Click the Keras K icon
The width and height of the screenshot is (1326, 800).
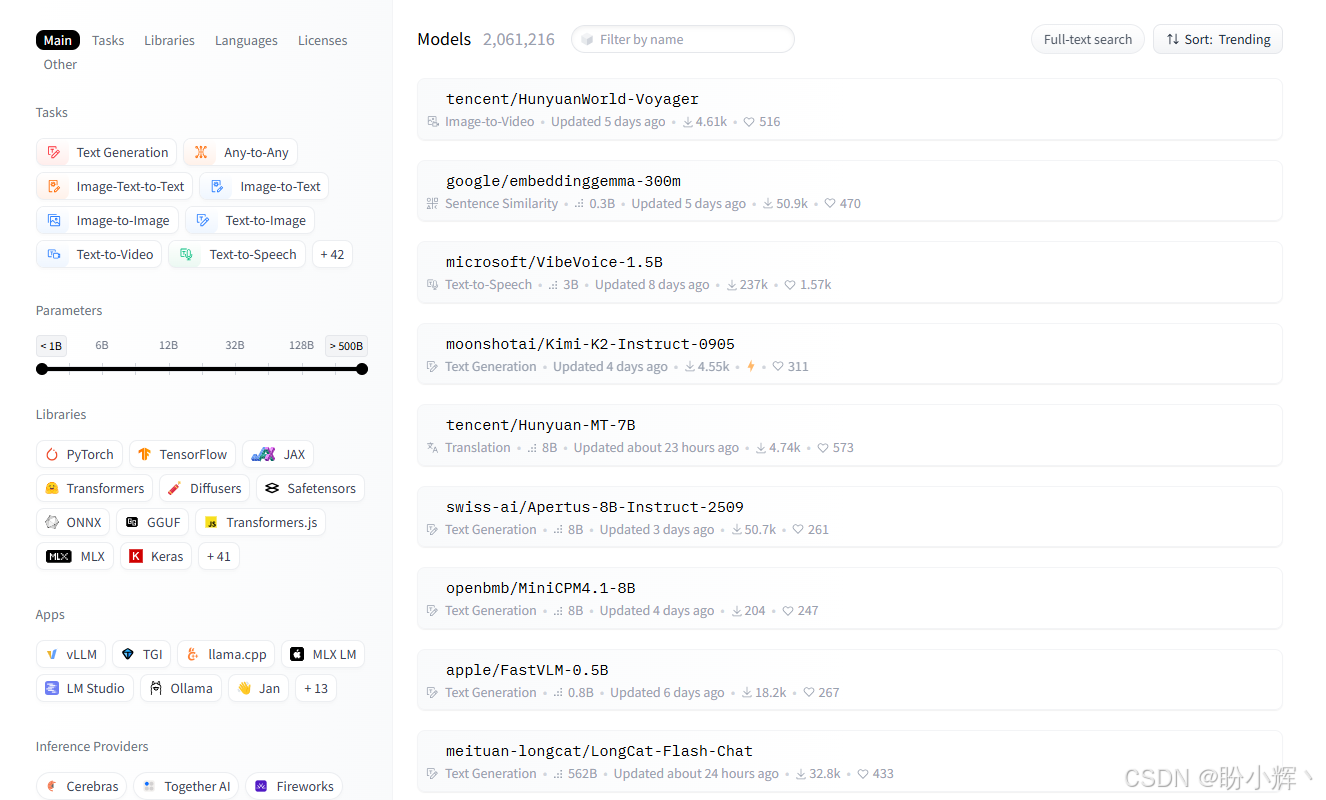136,557
